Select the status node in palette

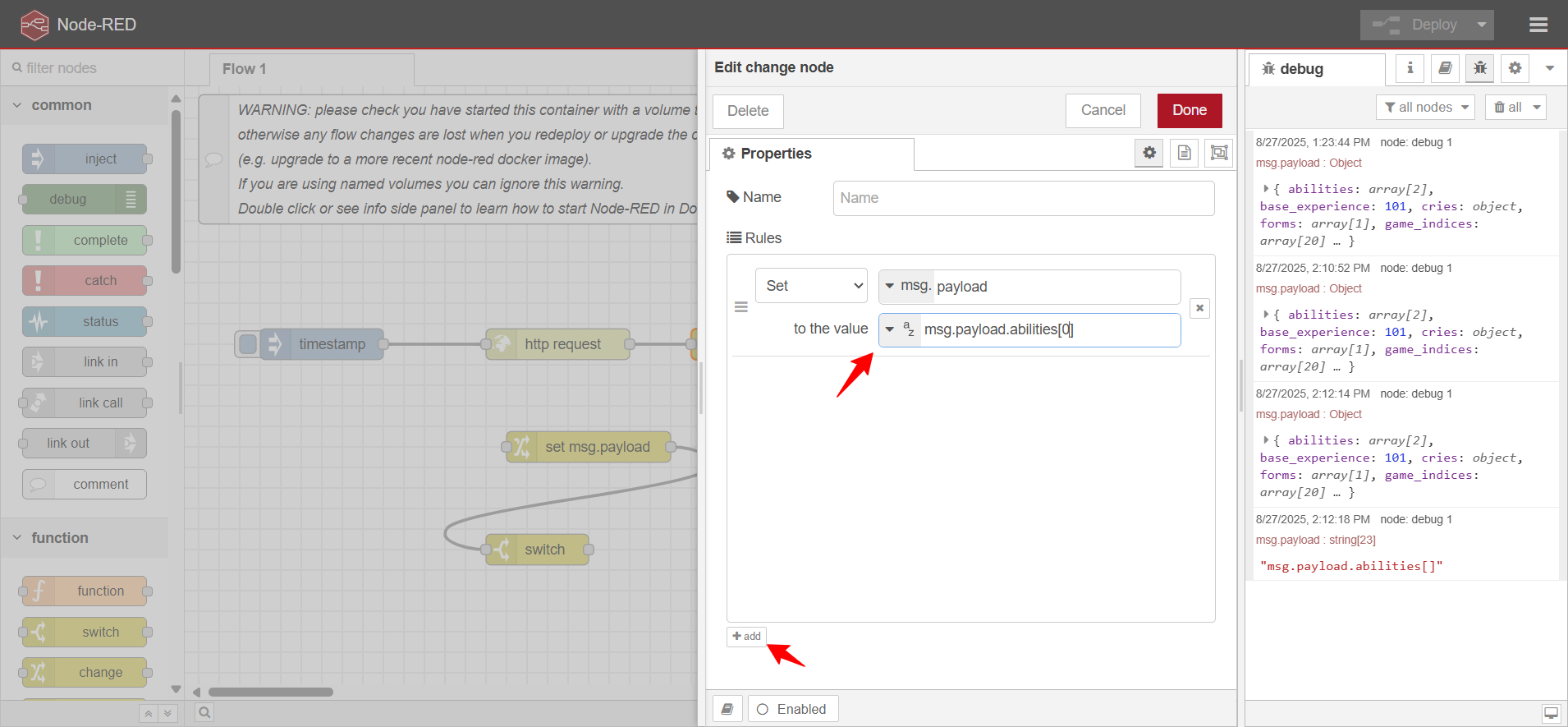[85, 321]
